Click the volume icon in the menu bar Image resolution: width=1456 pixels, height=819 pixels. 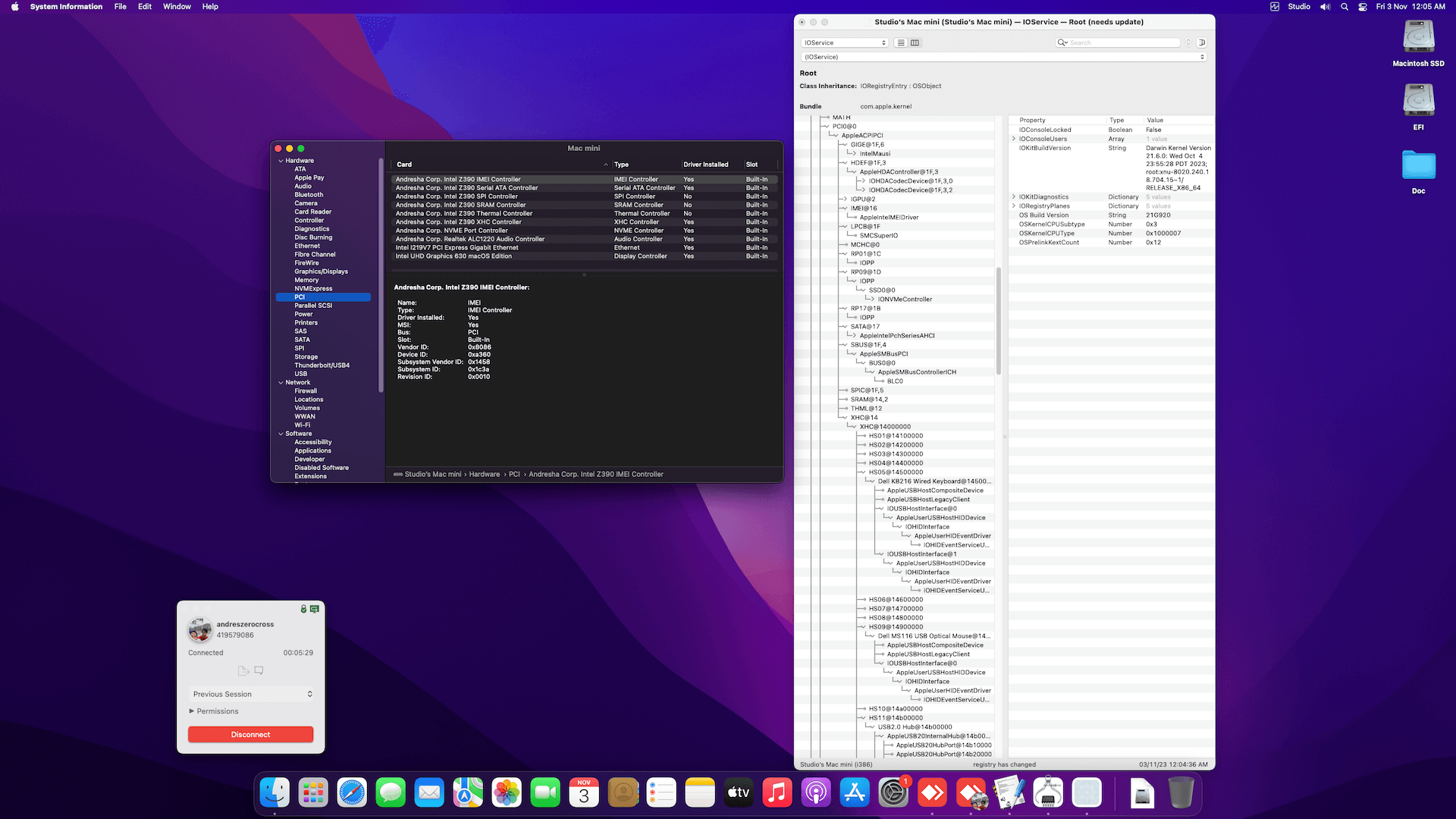click(1325, 7)
